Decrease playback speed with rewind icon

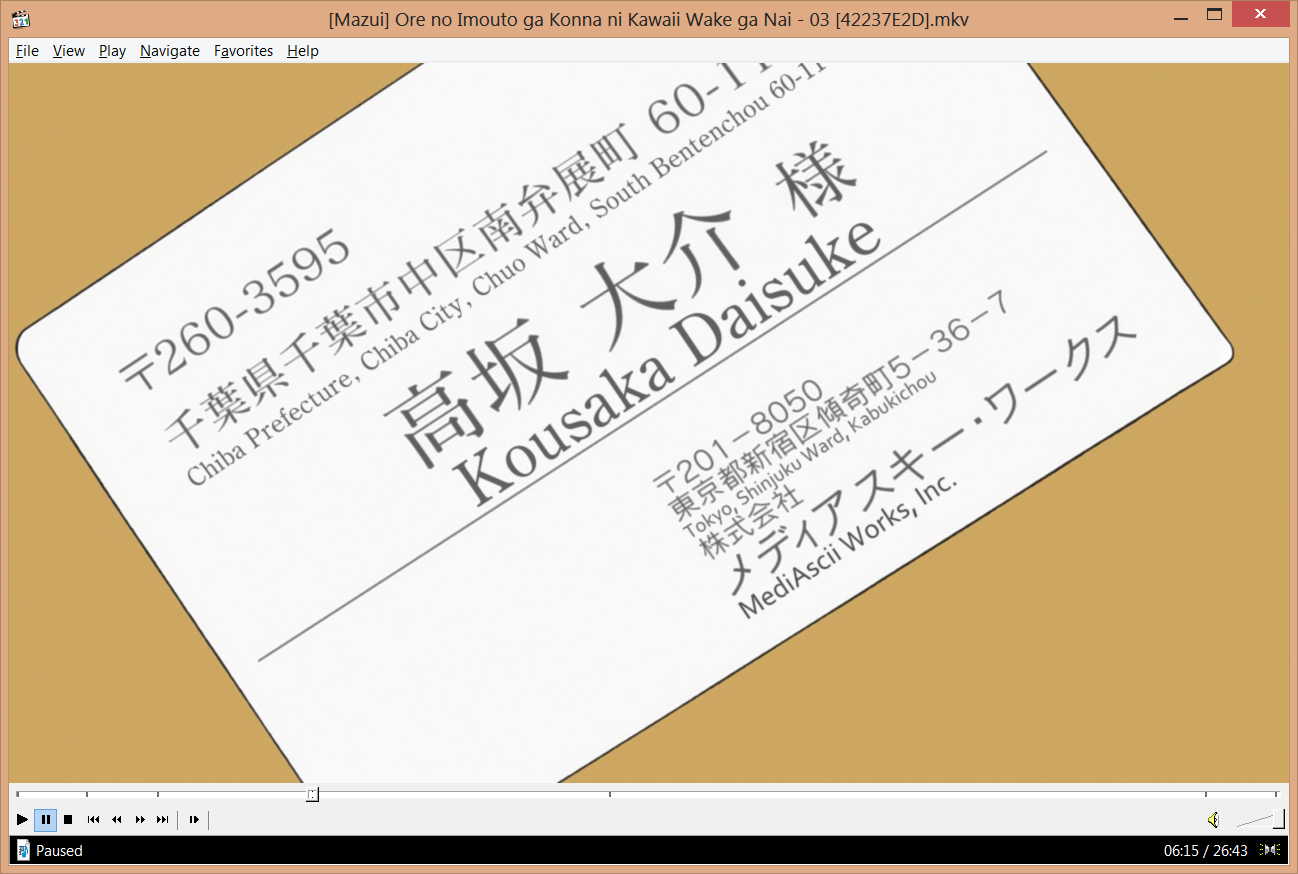pos(116,820)
